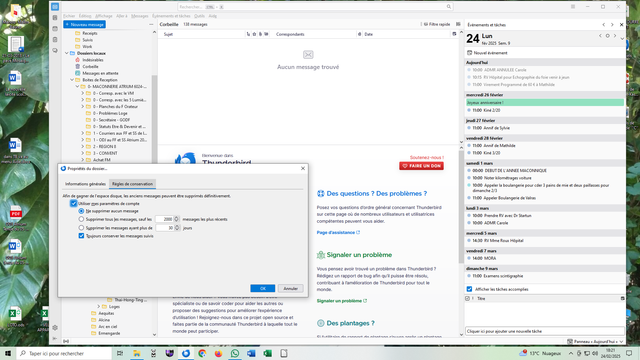Switch to Règles de conservation tab
Viewport: 640px width, 360px height.
click(132, 184)
